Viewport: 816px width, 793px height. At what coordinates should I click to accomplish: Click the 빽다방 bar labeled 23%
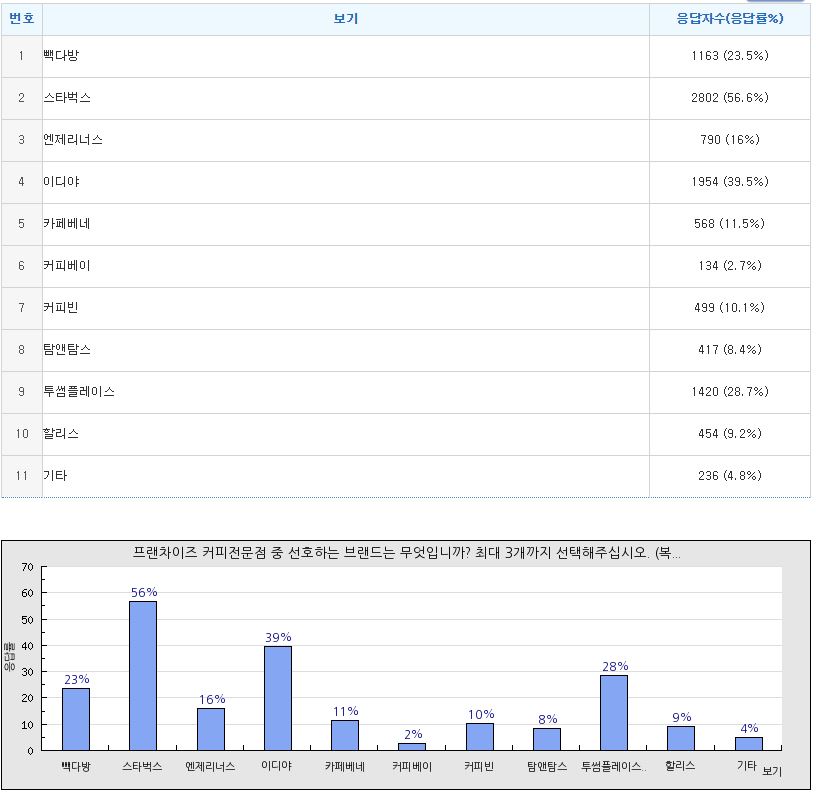[x=76, y=719]
